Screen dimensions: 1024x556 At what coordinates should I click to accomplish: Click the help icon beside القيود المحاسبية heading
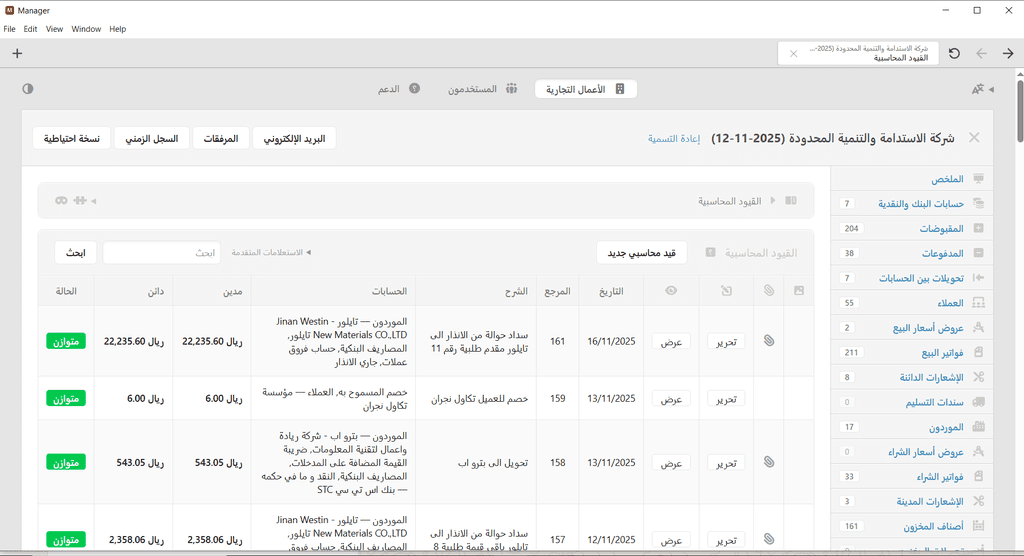pos(710,253)
